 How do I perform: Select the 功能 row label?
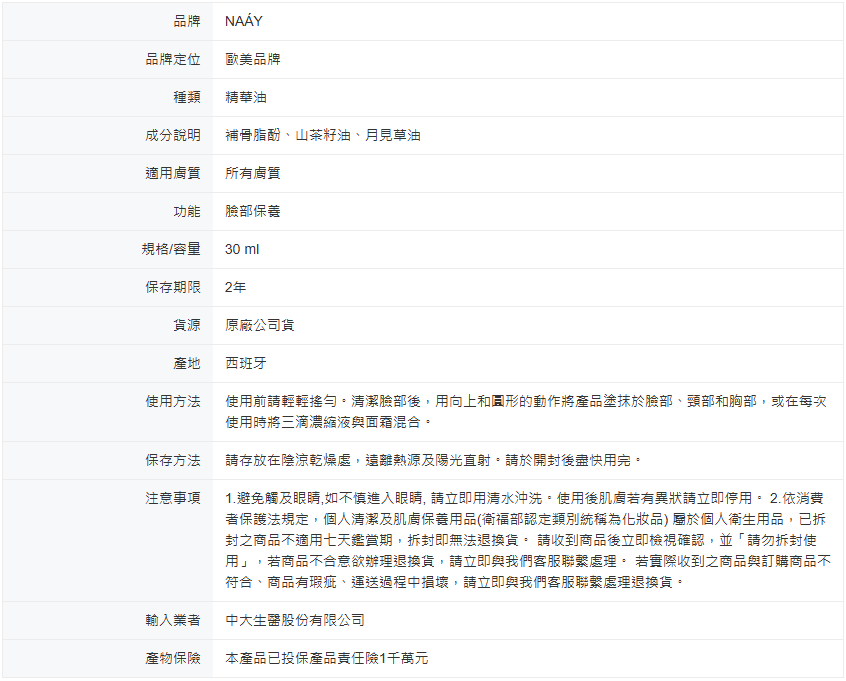pos(187,211)
